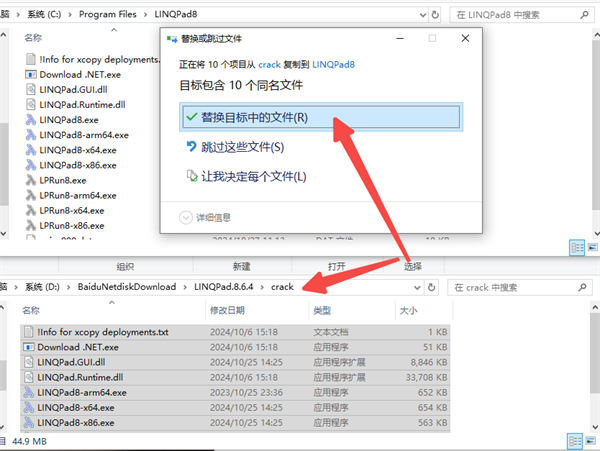Choose let me decide each file option
This screenshot has height=451, width=600.
click(246, 176)
